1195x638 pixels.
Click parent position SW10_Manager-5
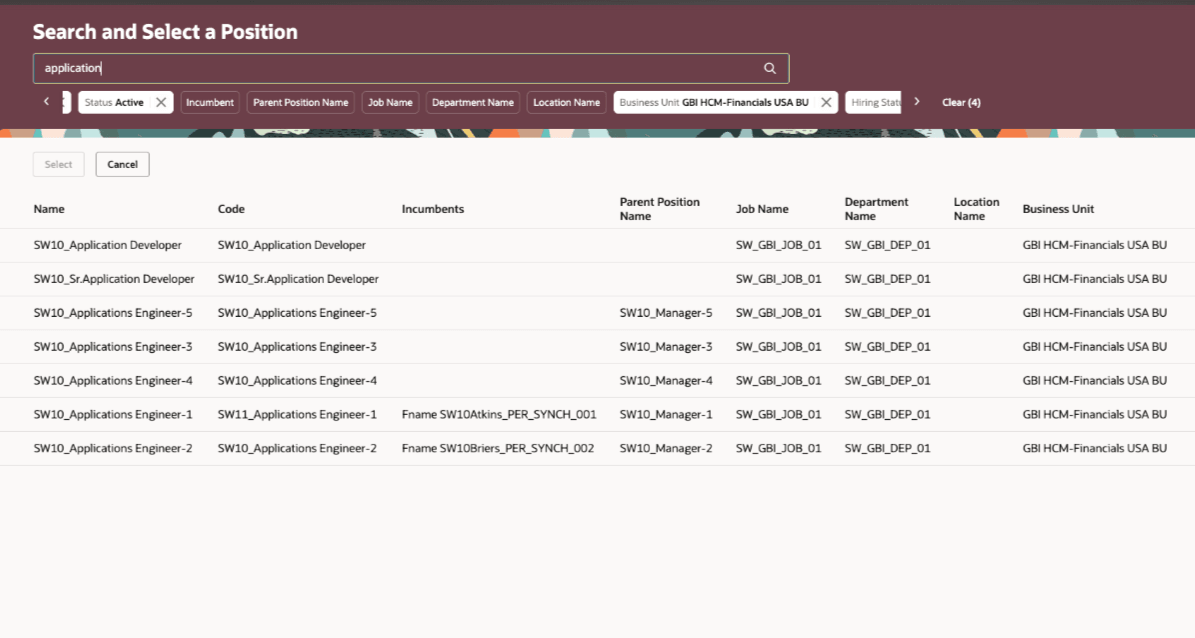666,313
